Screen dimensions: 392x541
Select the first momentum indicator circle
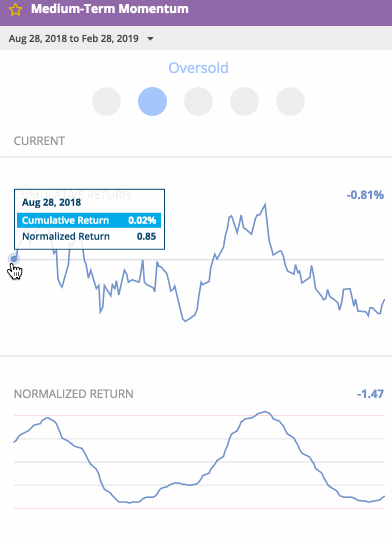point(106,101)
